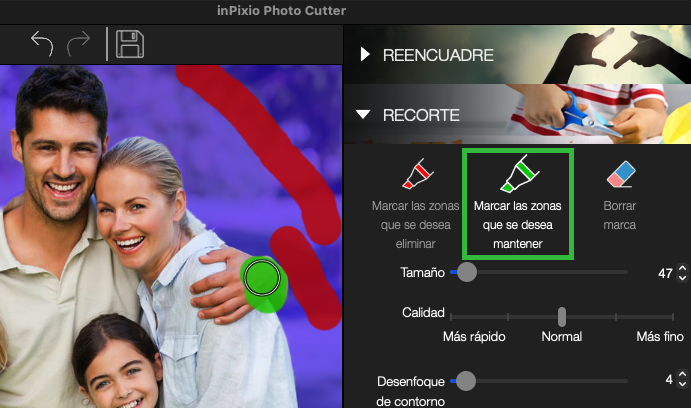
Task: Click the 'Desenfoque de contorno' label
Action: pyautogui.click(x=411, y=391)
